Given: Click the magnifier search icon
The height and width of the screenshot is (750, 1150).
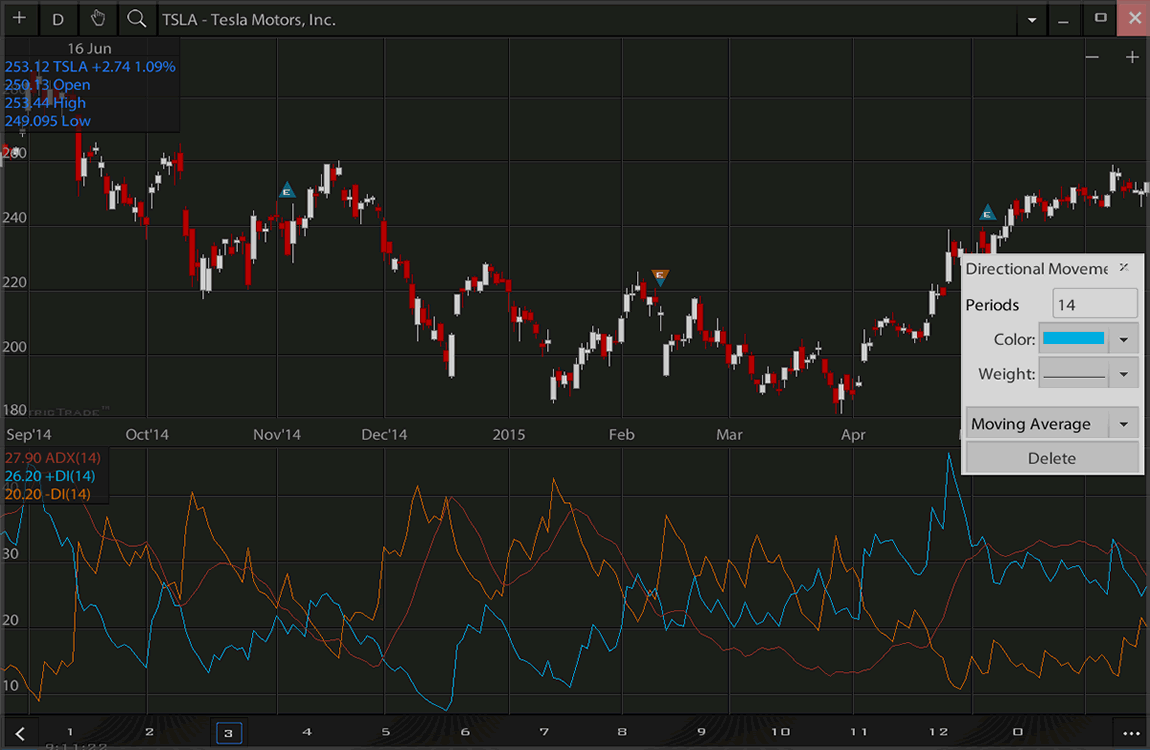Looking at the screenshot, I should [x=136, y=19].
